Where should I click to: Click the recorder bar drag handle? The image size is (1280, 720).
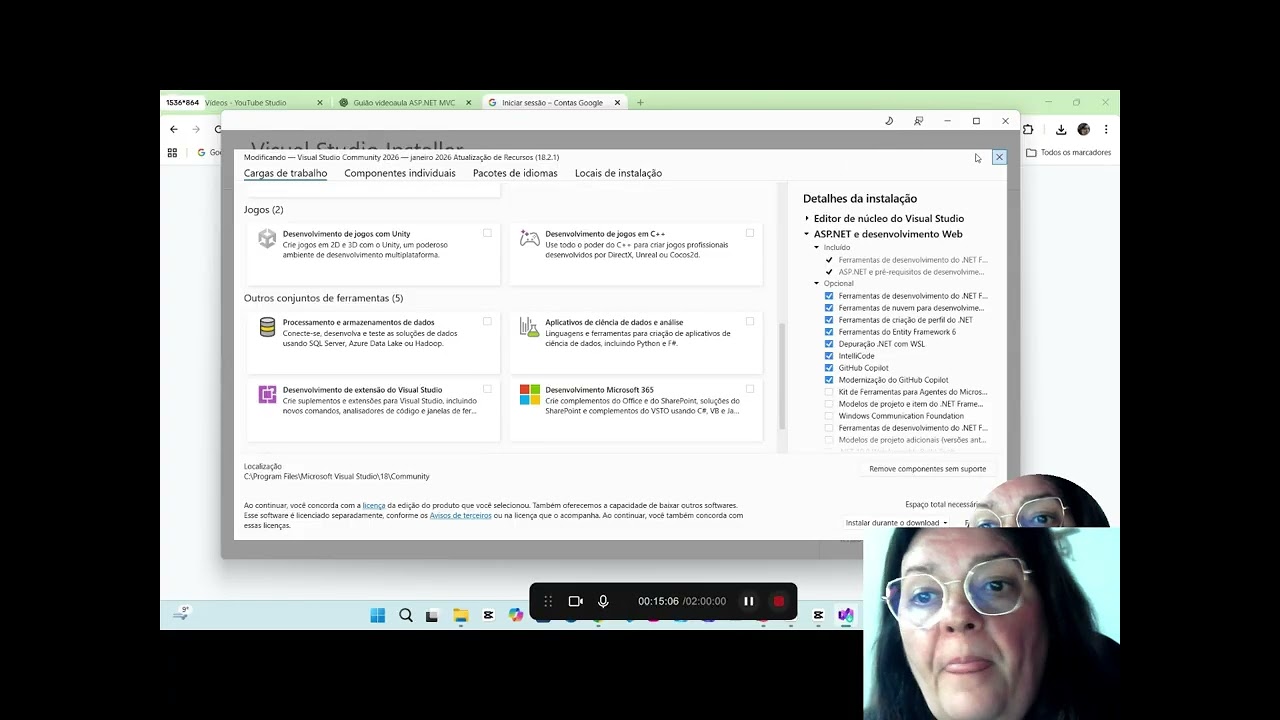click(x=548, y=601)
